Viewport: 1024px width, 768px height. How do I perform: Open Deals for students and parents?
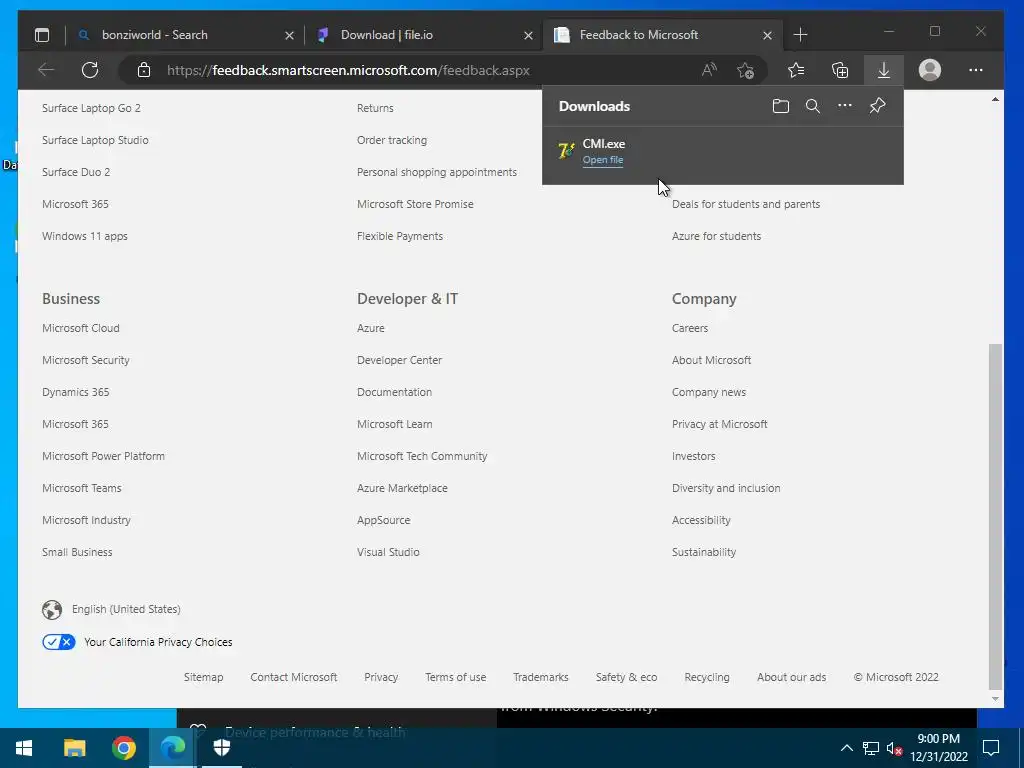pos(746,204)
